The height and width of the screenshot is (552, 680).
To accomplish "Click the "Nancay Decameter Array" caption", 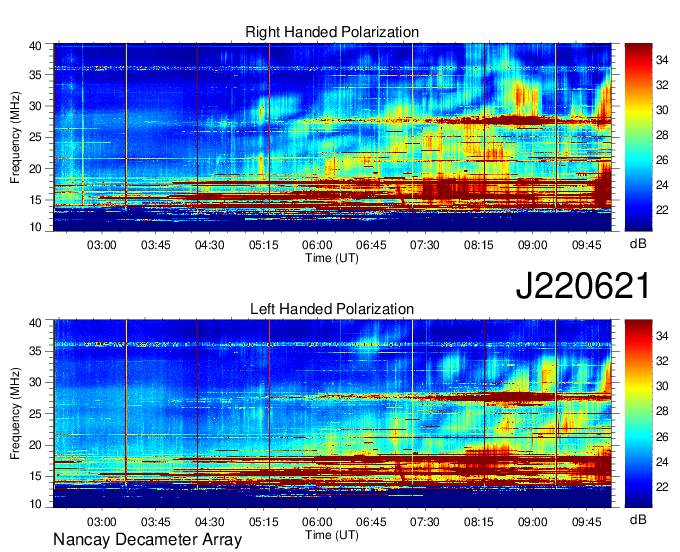I will click(147, 539).
